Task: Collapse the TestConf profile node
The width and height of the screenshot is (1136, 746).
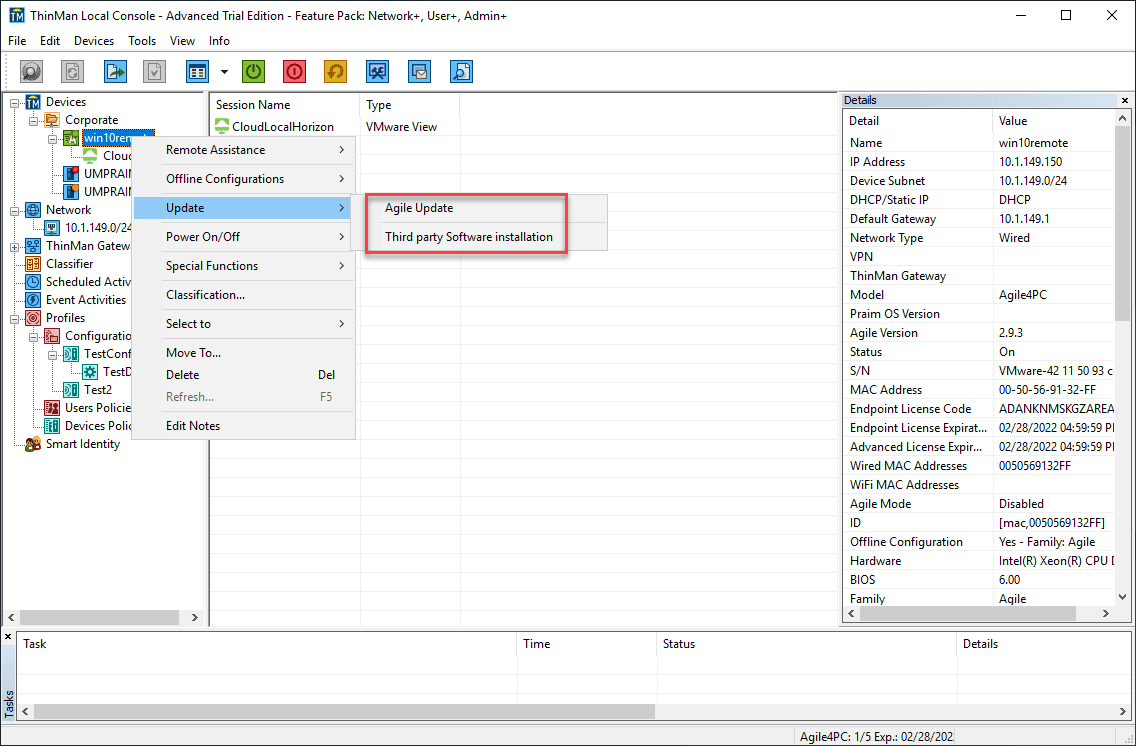Action: [x=52, y=355]
